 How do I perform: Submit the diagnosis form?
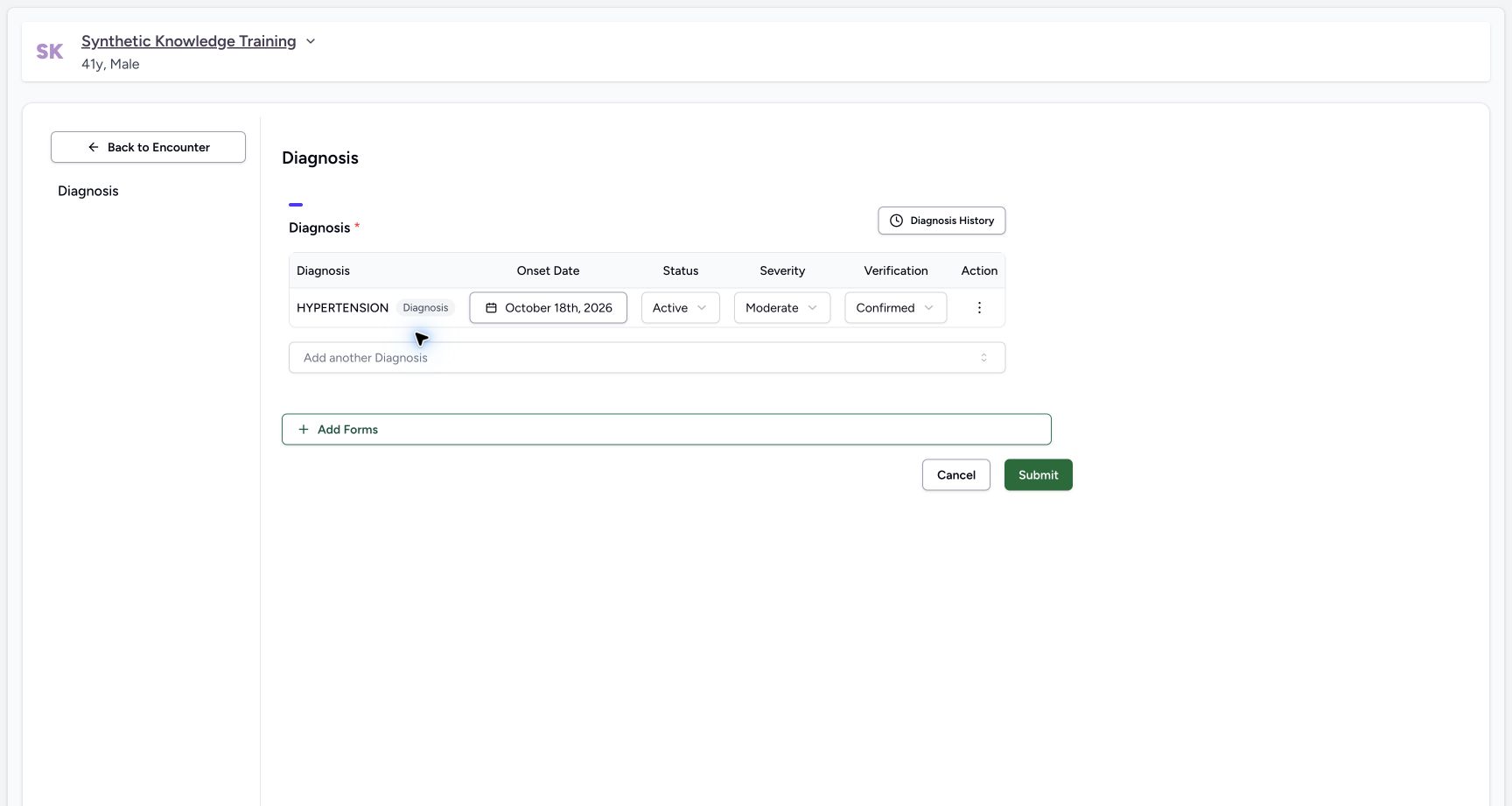click(x=1038, y=475)
